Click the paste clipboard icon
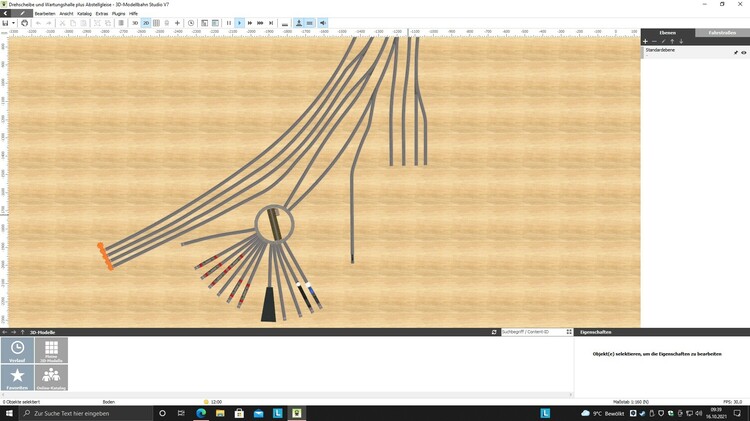This screenshot has width=750, height=421. [x=83, y=23]
